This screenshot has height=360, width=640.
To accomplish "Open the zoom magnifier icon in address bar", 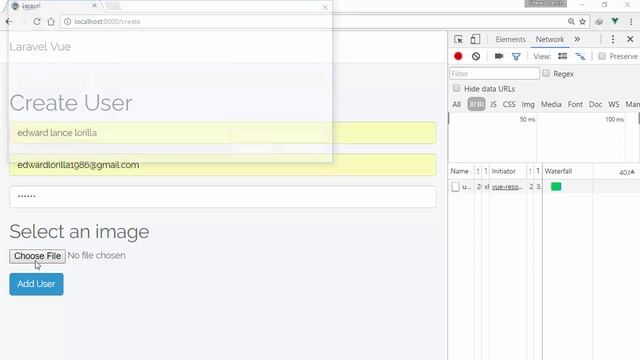I will (571, 22).
